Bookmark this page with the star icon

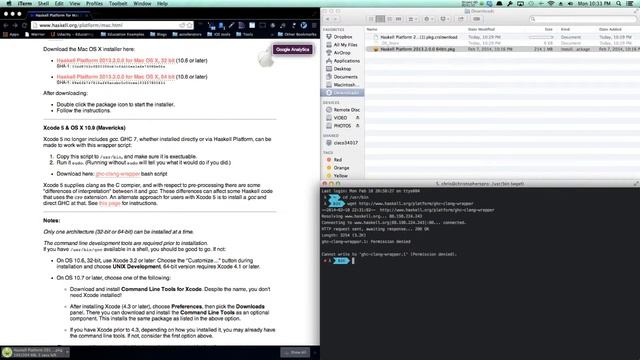click(189, 25)
